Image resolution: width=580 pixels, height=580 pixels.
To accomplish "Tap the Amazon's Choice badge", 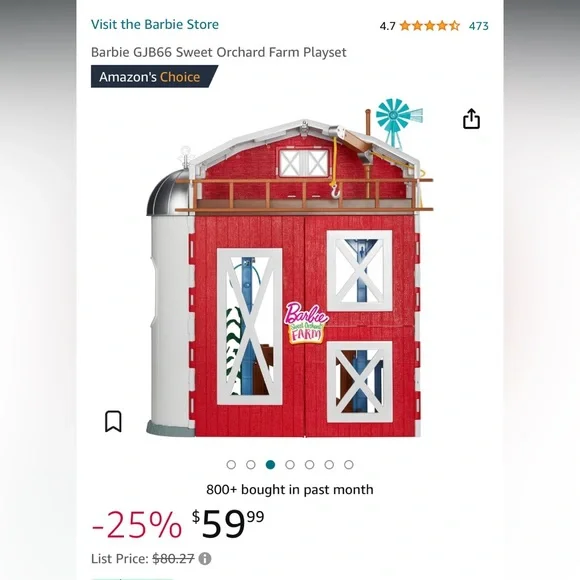I will coord(154,77).
